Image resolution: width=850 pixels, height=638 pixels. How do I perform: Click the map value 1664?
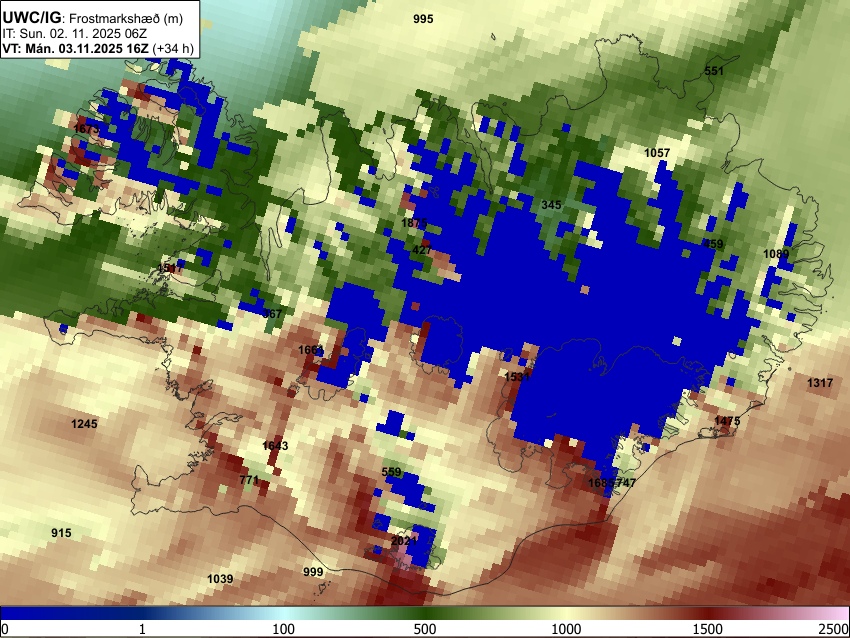tap(311, 350)
